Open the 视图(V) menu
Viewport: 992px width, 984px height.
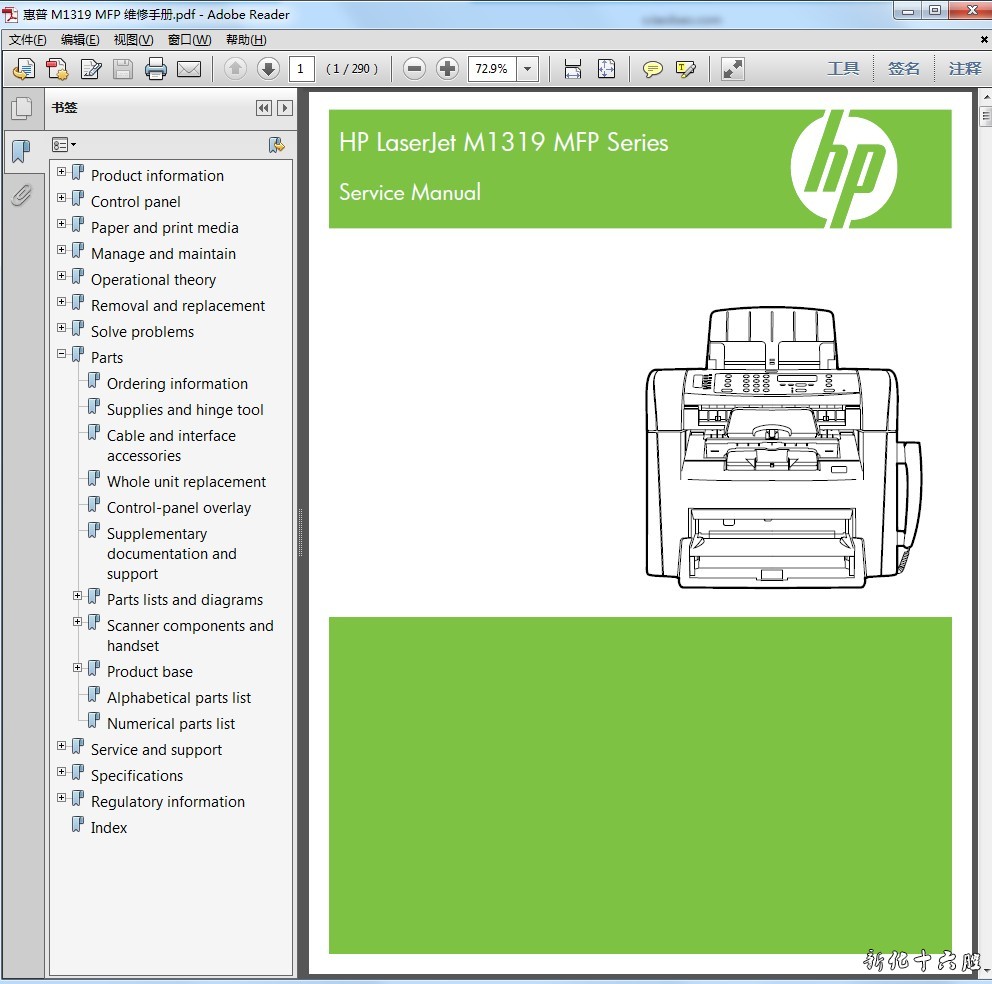pyautogui.click(x=133, y=40)
